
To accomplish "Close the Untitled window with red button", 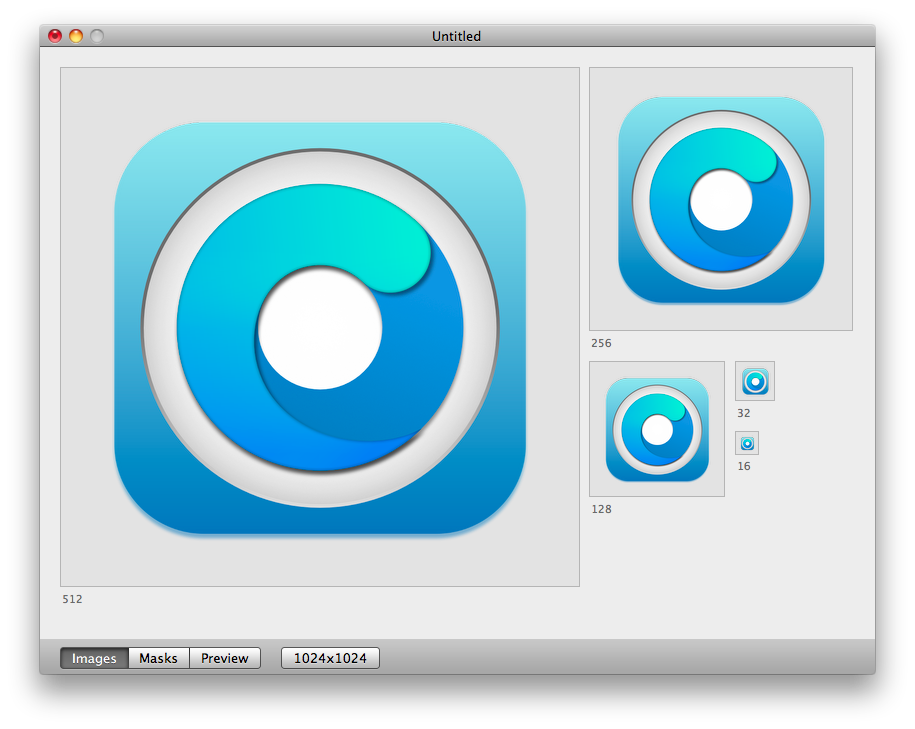I will pos(55,36).
